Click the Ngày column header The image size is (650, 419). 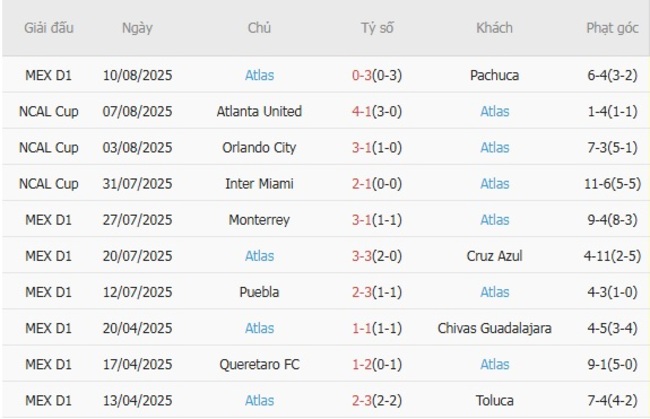click(x=137, y=28)
